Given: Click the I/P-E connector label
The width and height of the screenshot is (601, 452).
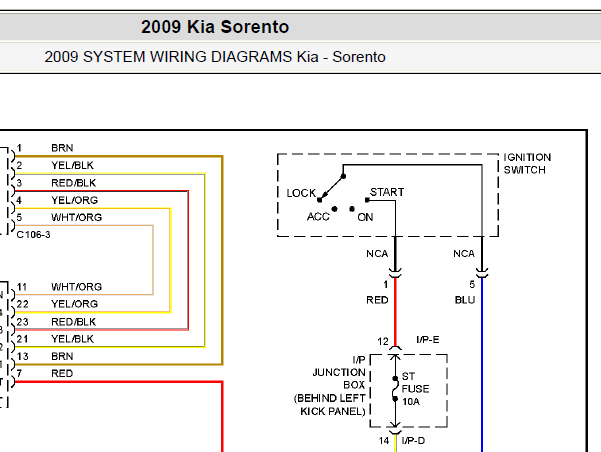Looking at the screenshot, I should coord(428,340).
